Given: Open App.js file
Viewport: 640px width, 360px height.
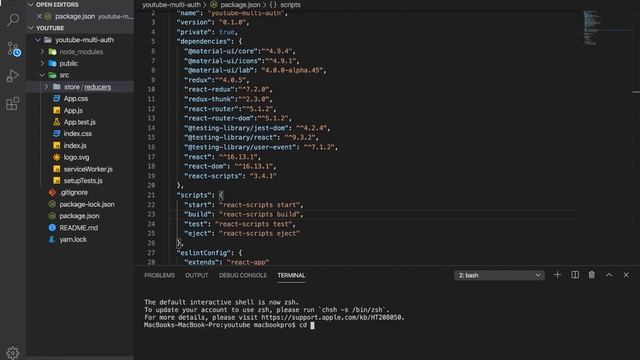Looking at the screenshot, I should tap(73, 110).
